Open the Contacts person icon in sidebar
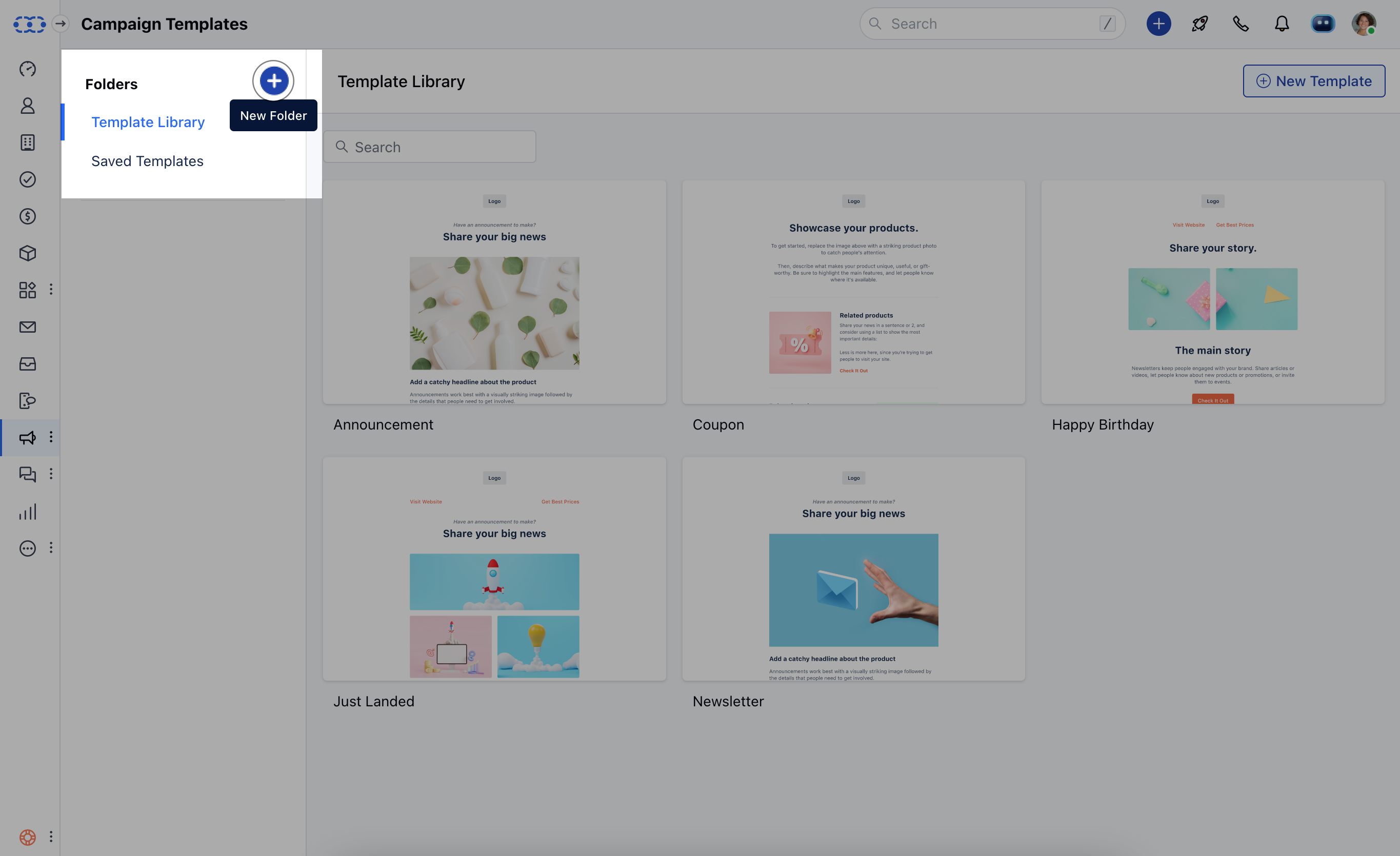 [x=27, y=106]
